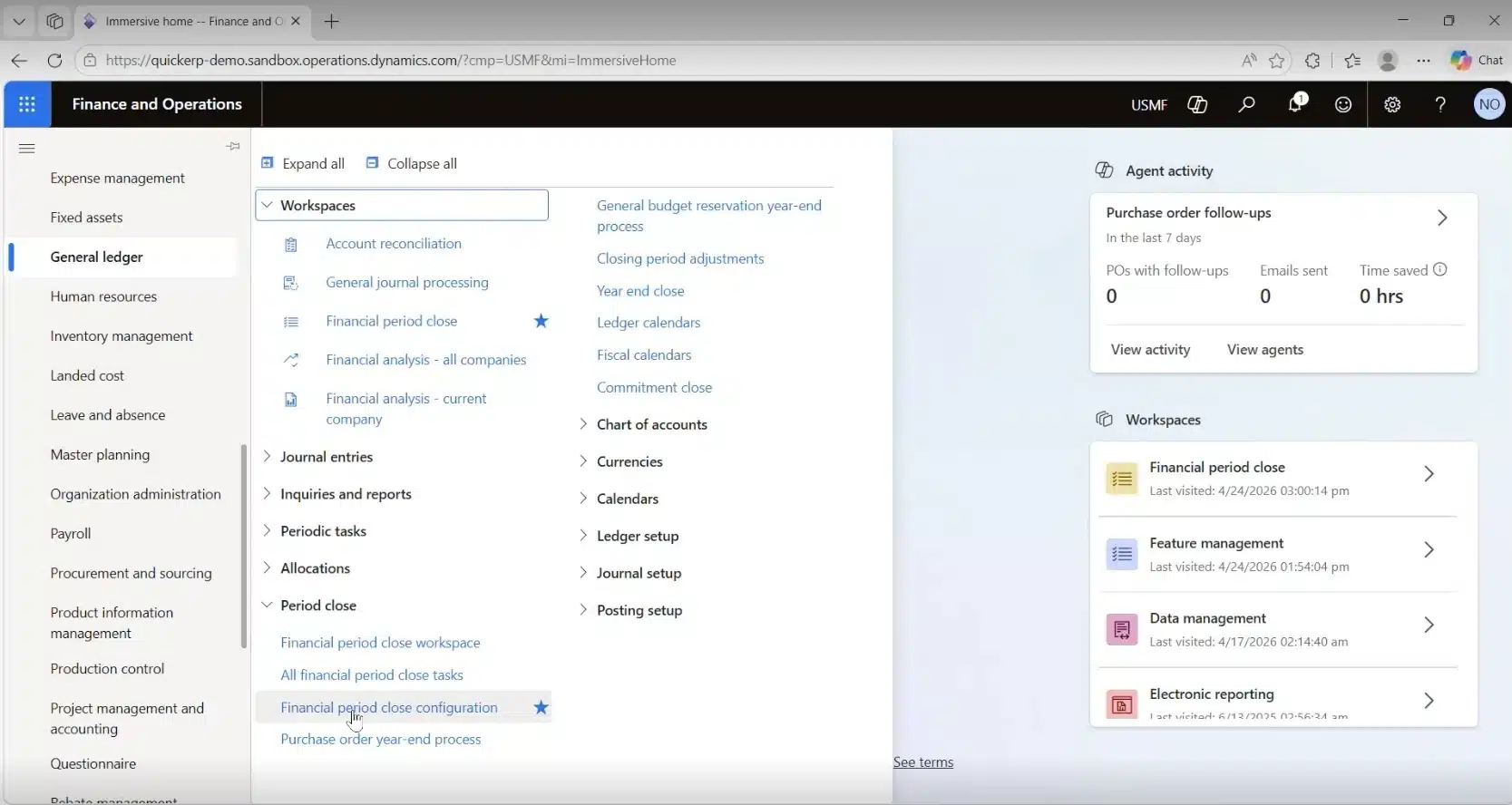
Task: Open Procurement and sourcing module
Action: [131, 573]
